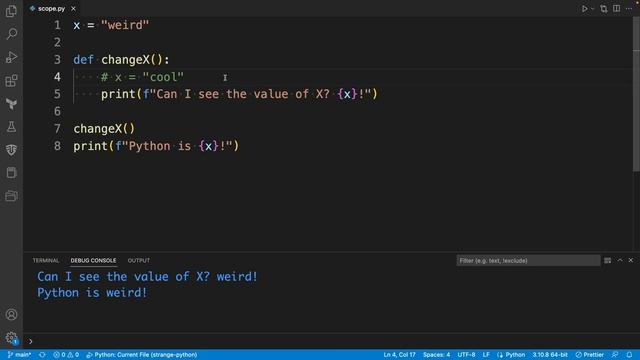Open the Explorer view in activity bar
The height and width of the screenshot is (360, 640).
11,11
